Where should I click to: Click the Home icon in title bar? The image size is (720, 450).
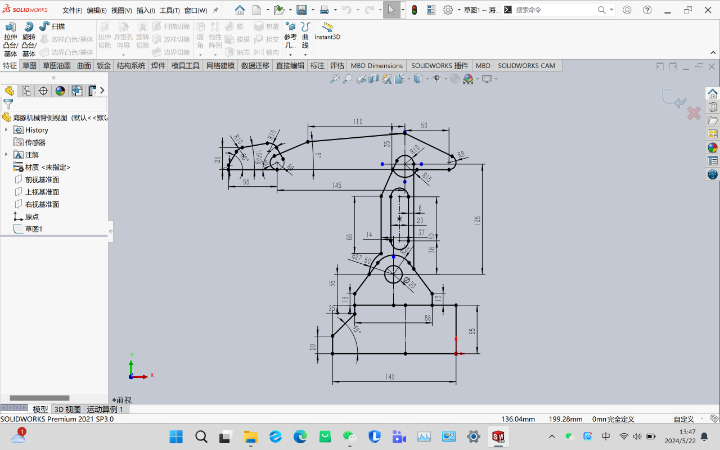click(x=240, y=10)
